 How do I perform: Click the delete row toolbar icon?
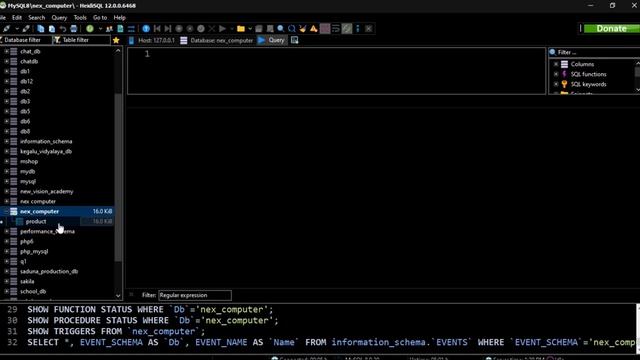coord(190,29)
